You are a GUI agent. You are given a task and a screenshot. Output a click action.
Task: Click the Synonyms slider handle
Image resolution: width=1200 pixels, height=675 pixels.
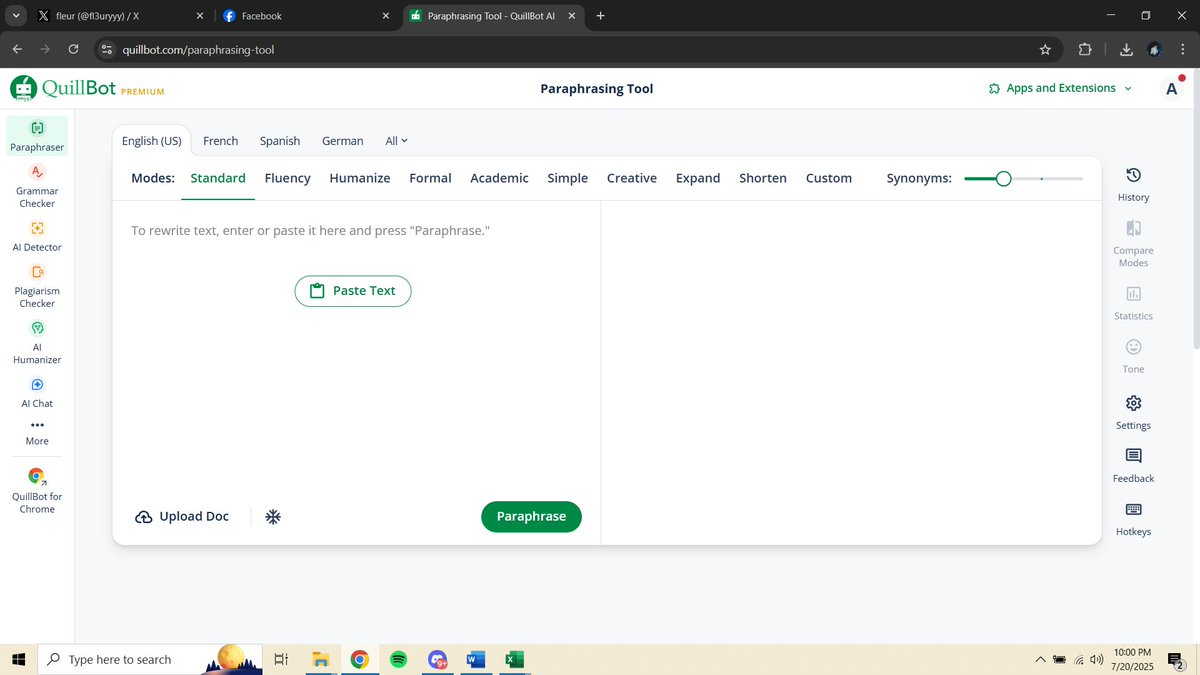click(1004, 178)
